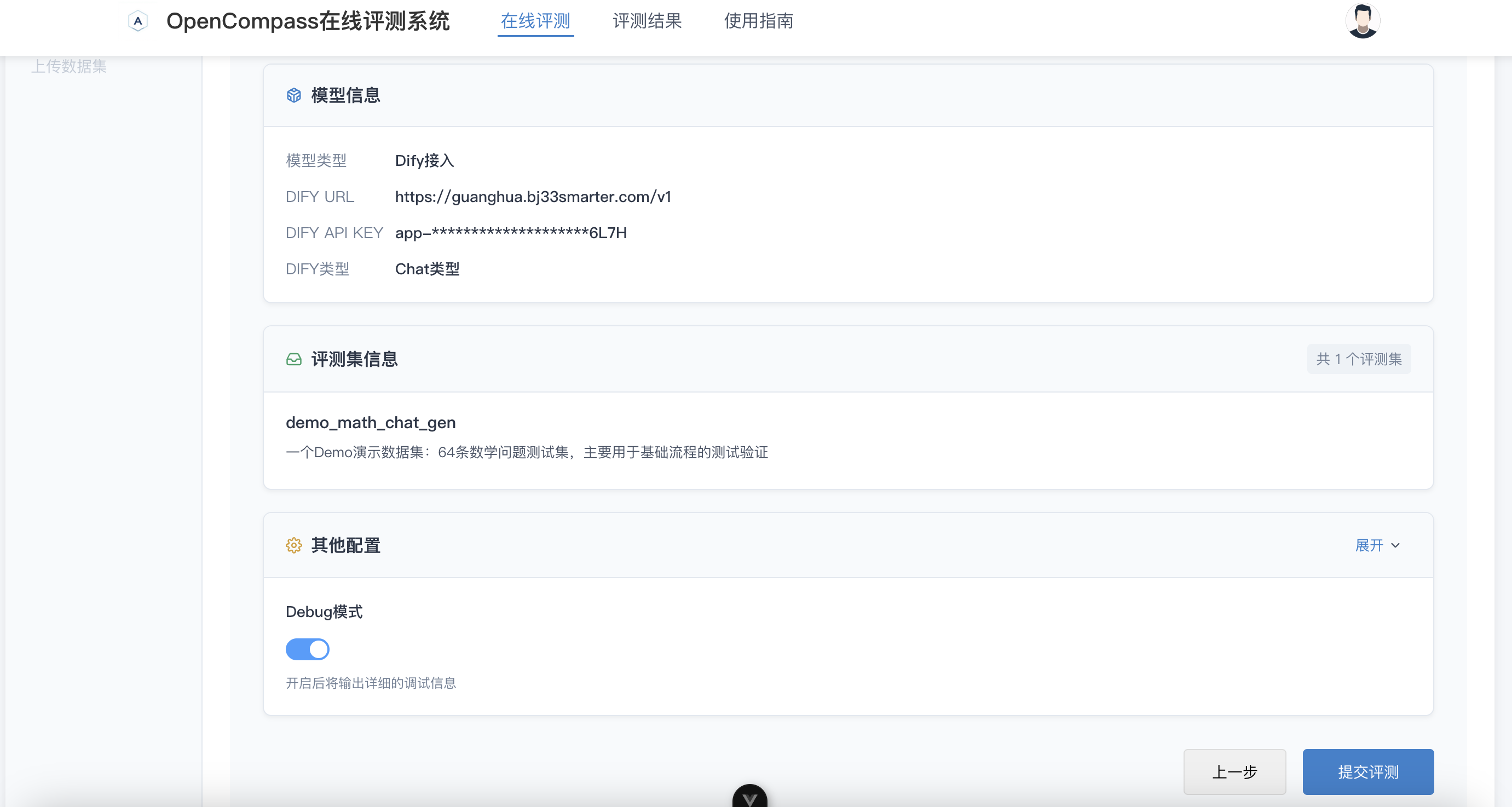Click the 共 1 个评测集 badge
Screen dimensions: 1512x807
(1359, 359)
